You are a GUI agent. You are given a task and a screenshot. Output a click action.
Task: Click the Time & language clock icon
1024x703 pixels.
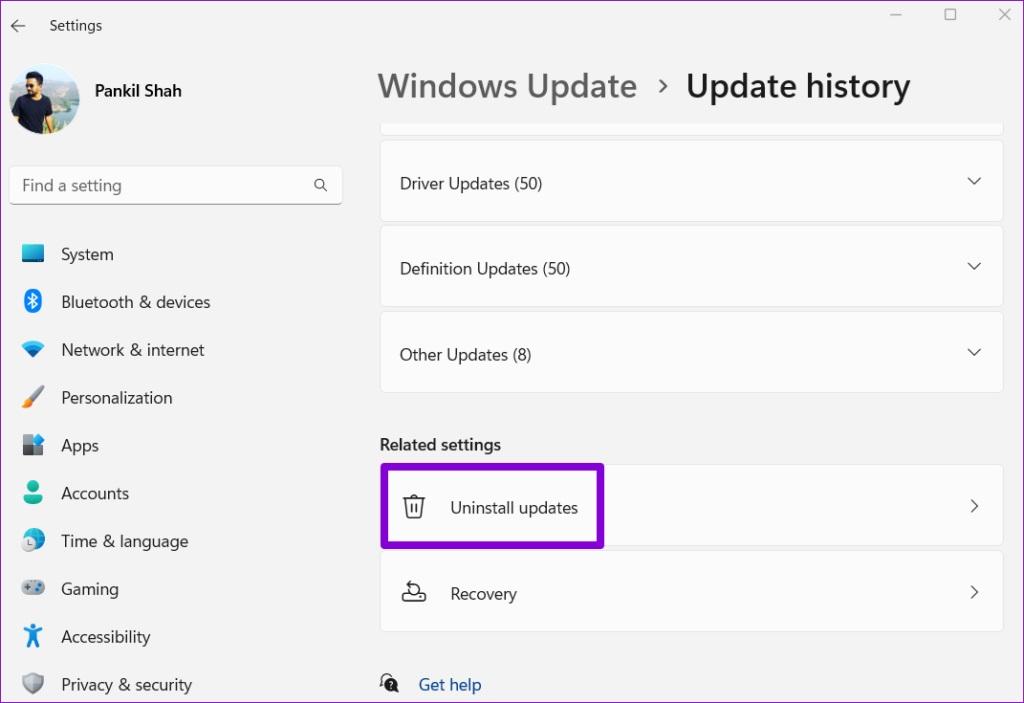click(x=33, y=540)
